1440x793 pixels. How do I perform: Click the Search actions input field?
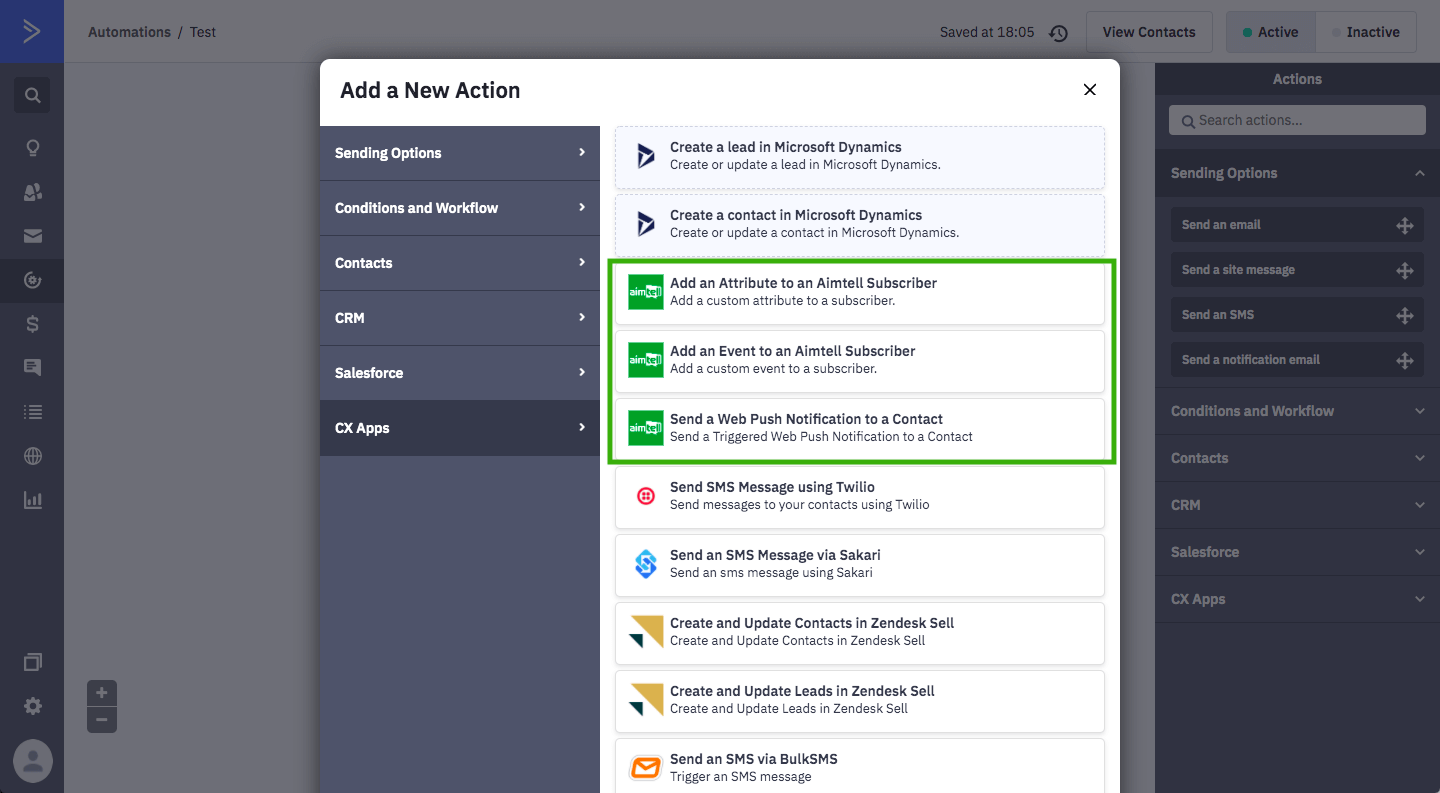(x=1297, y=120)
